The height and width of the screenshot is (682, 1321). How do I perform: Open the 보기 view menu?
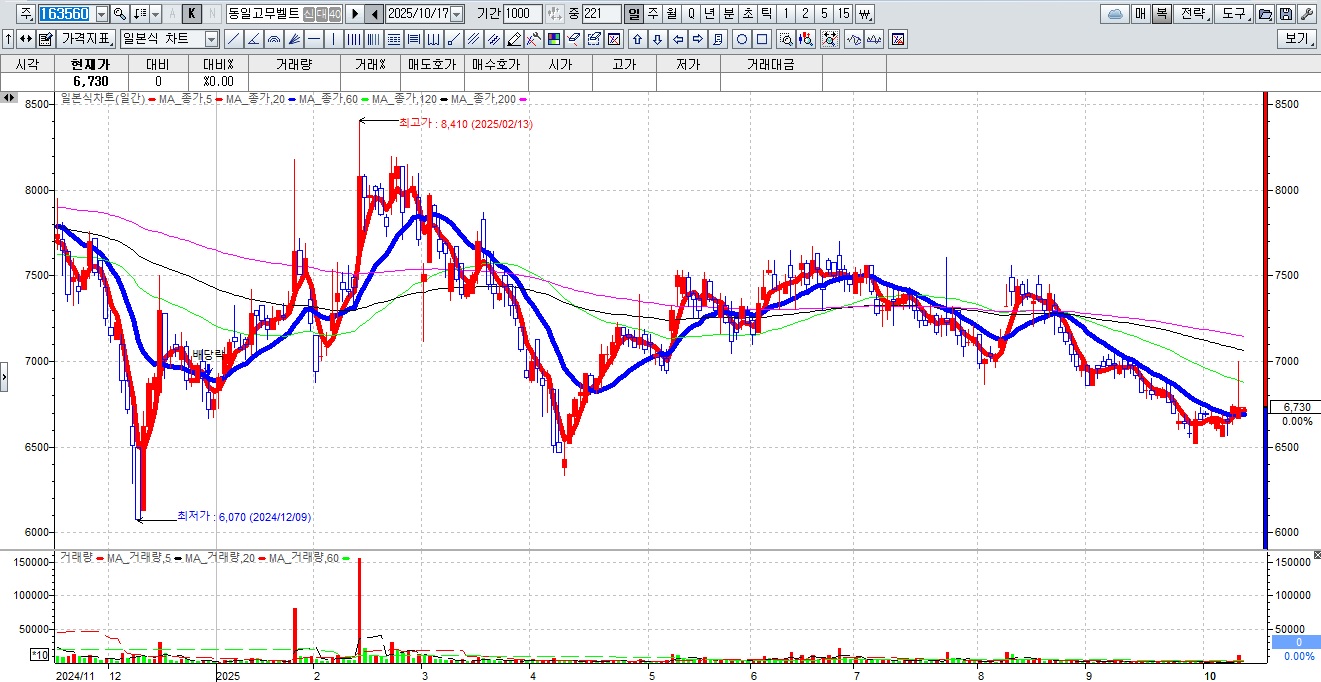(x=1295, y=39)
